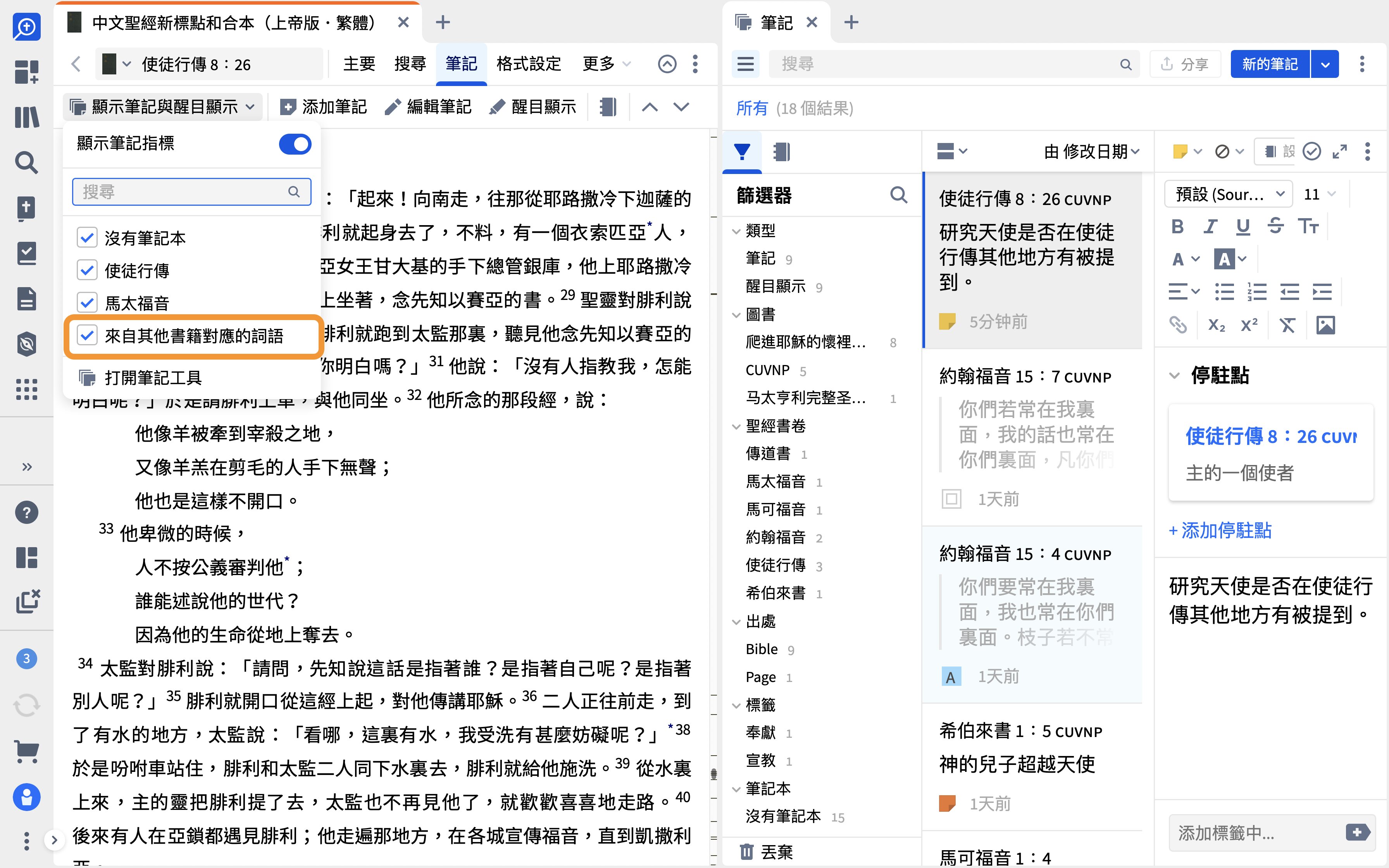
Task: Click the Notes search input field
Action: [955, 64]
